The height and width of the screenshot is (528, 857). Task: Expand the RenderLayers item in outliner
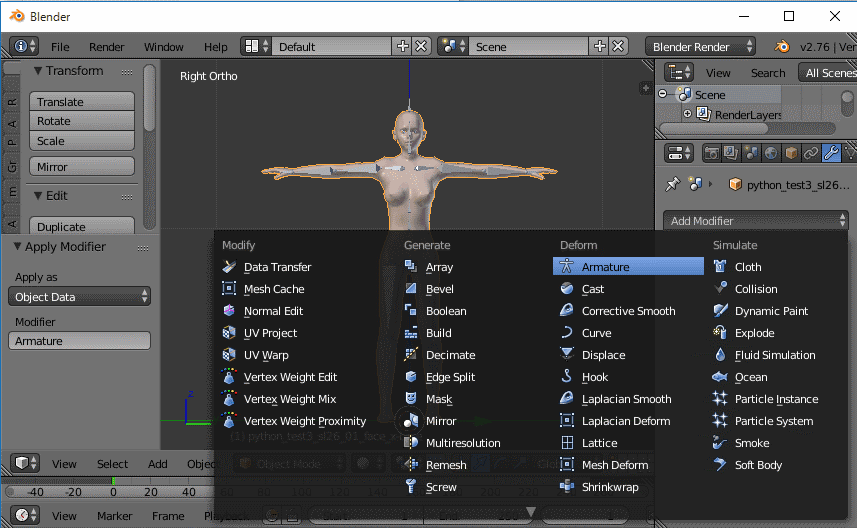click(x=688, y=114)
